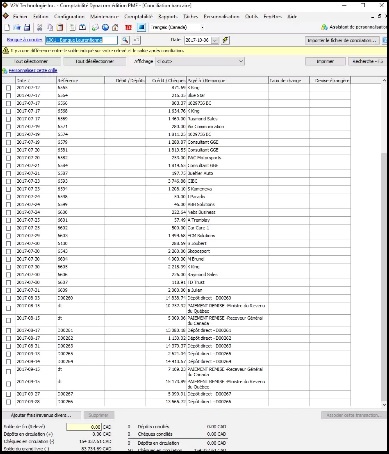The image size is (389, 454).
Task: Click the grid scrollbar down arrow
Action: click(x=384, y=405)
